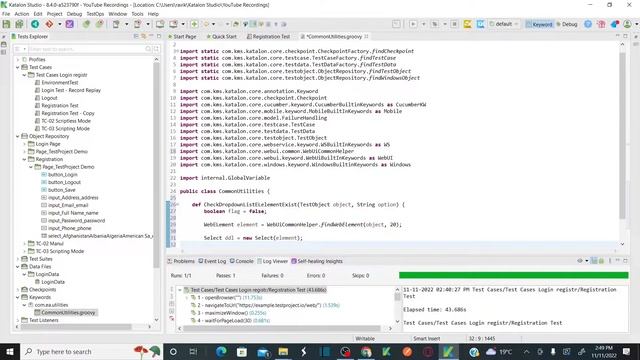Expand the Test Suites folder

(x=18, y=259)
